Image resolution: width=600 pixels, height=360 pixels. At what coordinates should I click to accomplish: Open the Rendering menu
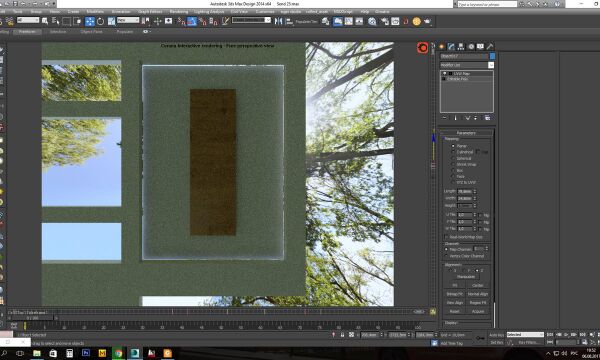179,12
